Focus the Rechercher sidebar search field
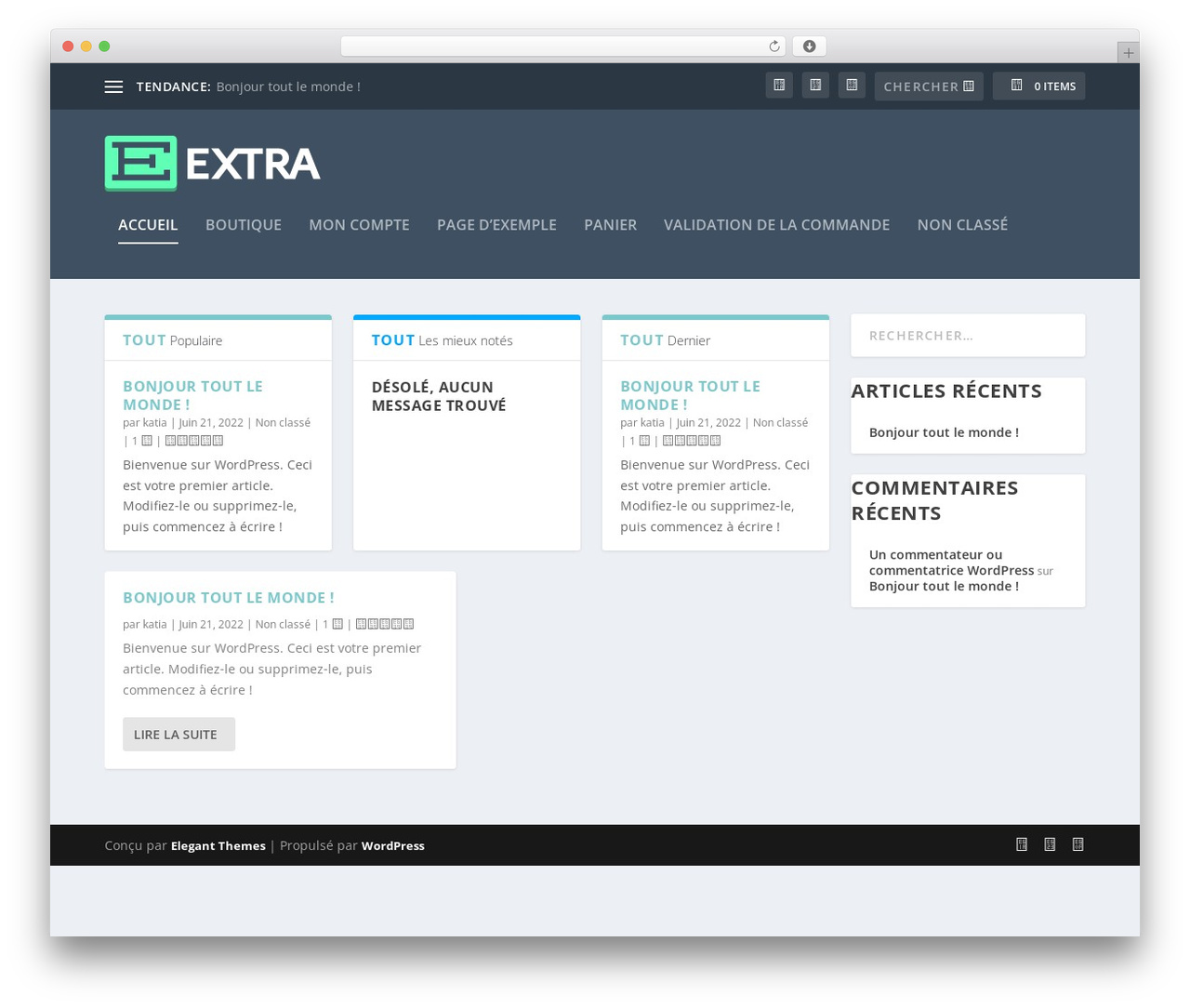This screenshot has height=1008, width=1190. pyautogui.click(x=968, y=336)
